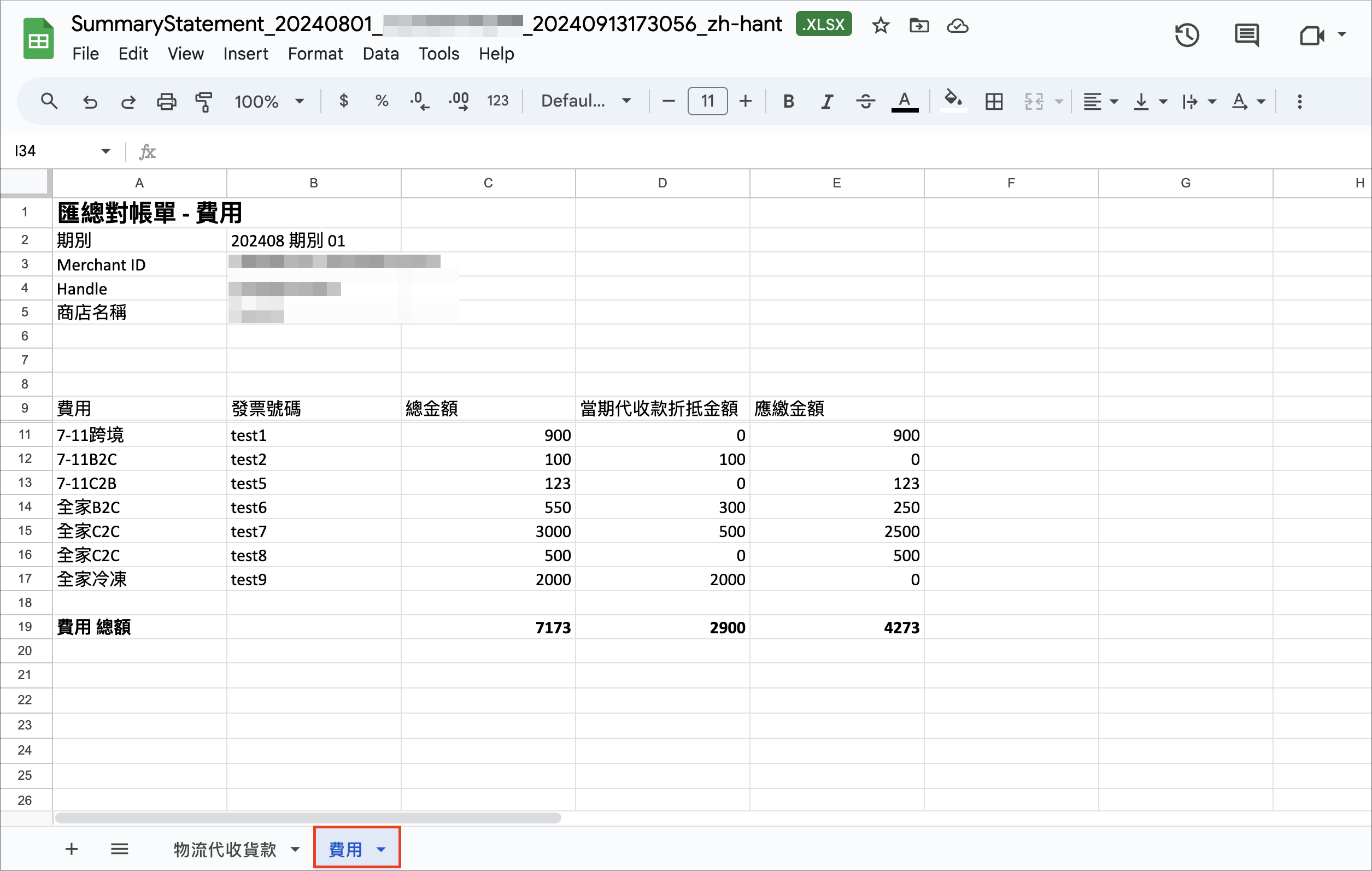
Task: Open the zoom level dropdown
Action: 269,102
